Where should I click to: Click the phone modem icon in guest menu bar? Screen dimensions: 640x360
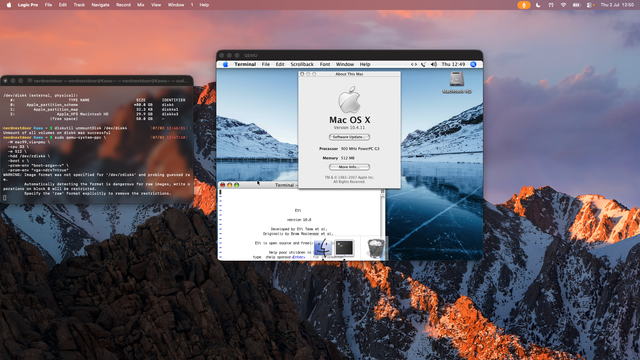point(423,64)
